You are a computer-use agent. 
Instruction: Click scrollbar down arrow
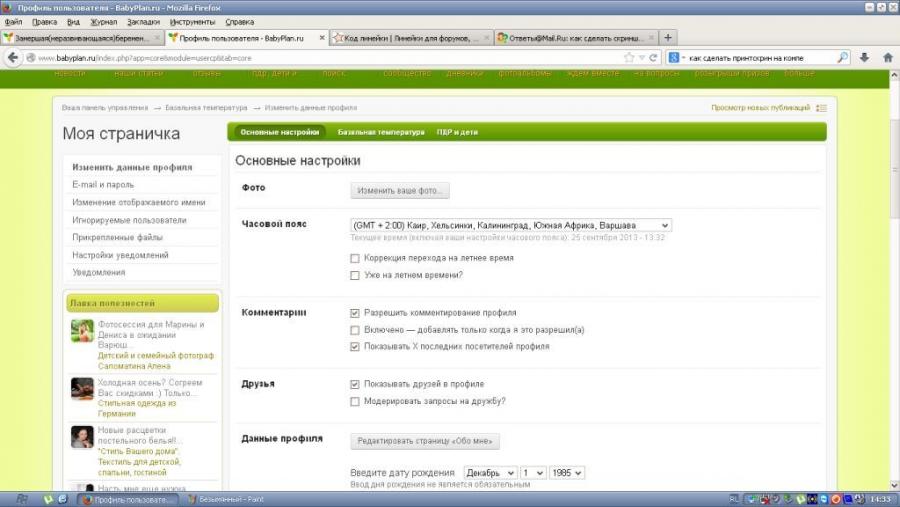click(x=894, y=486)
